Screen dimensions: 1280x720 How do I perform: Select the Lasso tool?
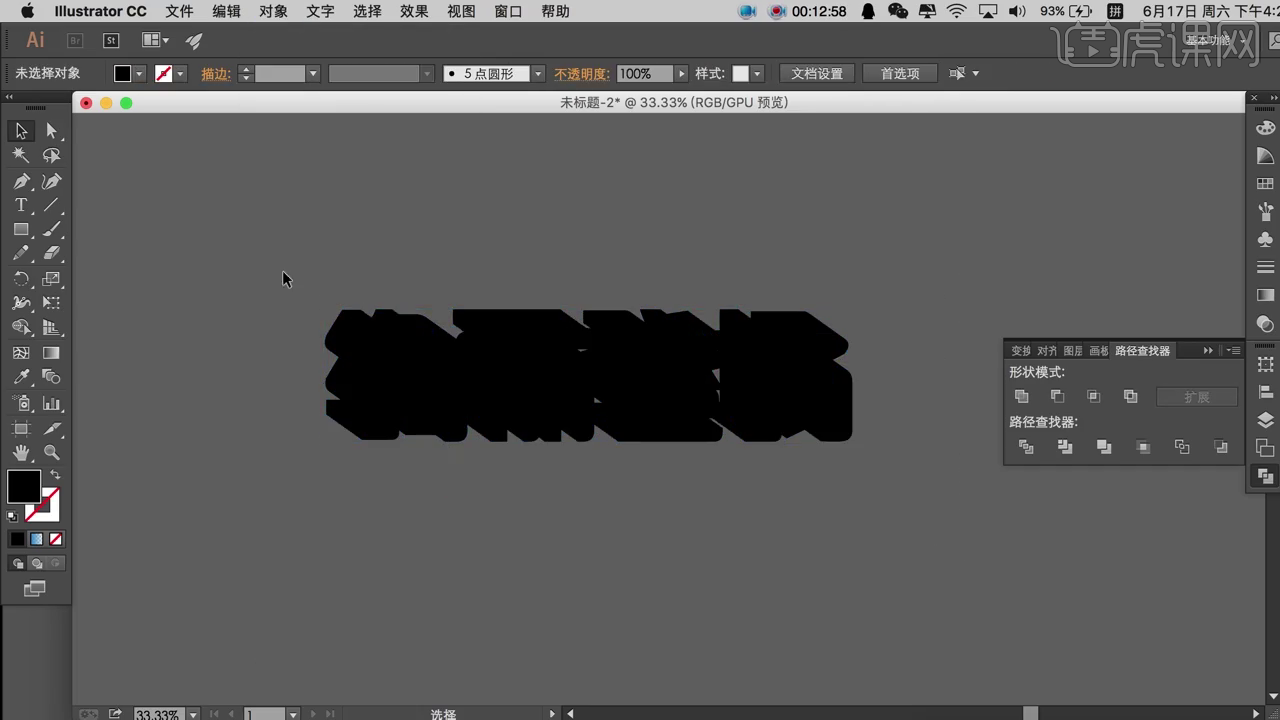click(x=51, y=155)
